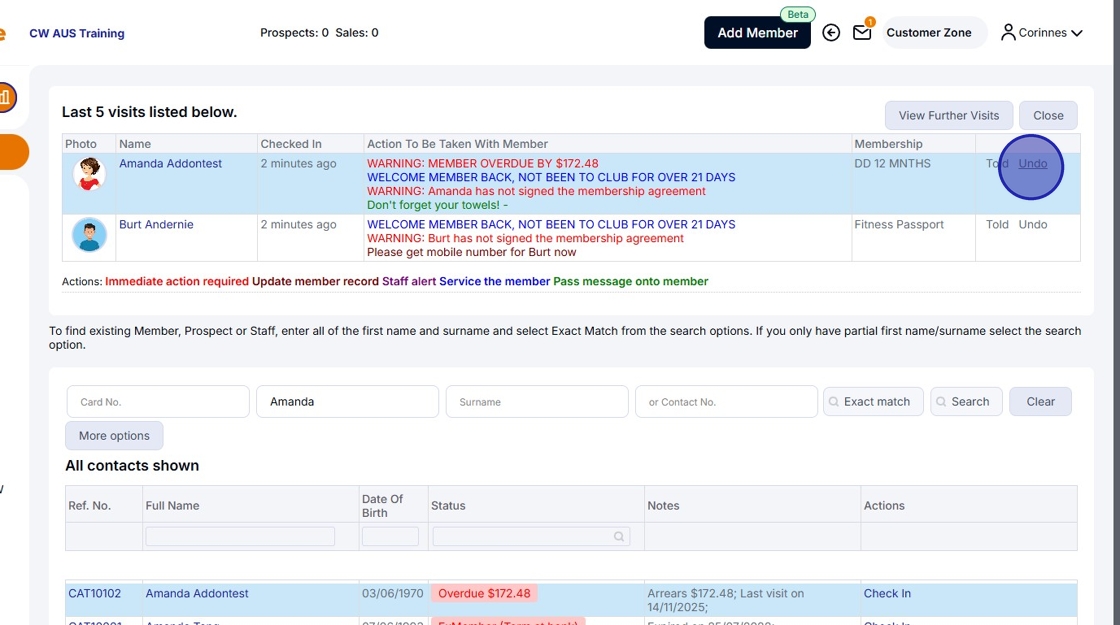The width and height of the screenshot is (1120, 625).
Task: Click the back arrow circle icon
Action: (831, 32)
